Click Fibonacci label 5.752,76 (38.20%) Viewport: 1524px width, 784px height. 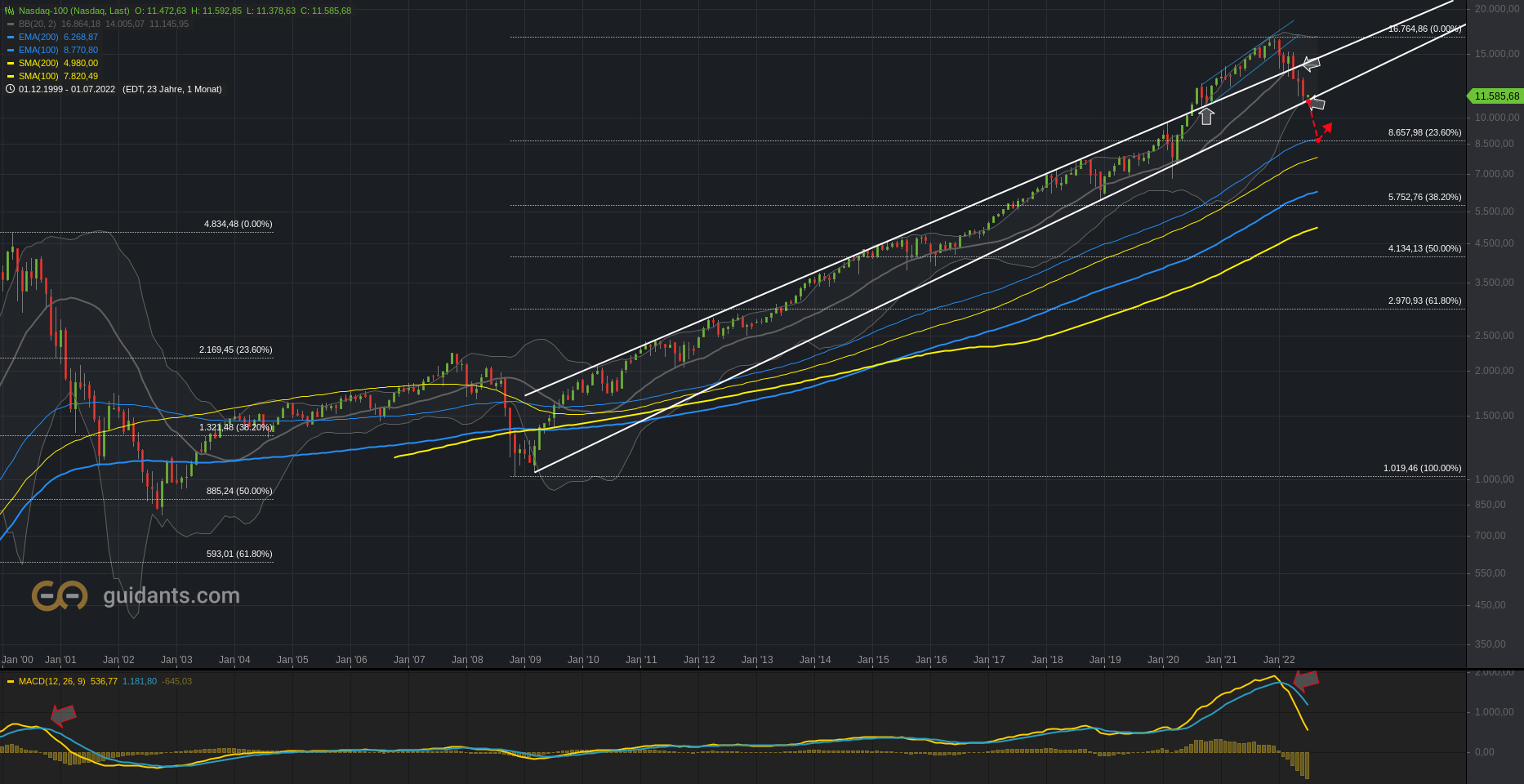tap(1425, 197)
